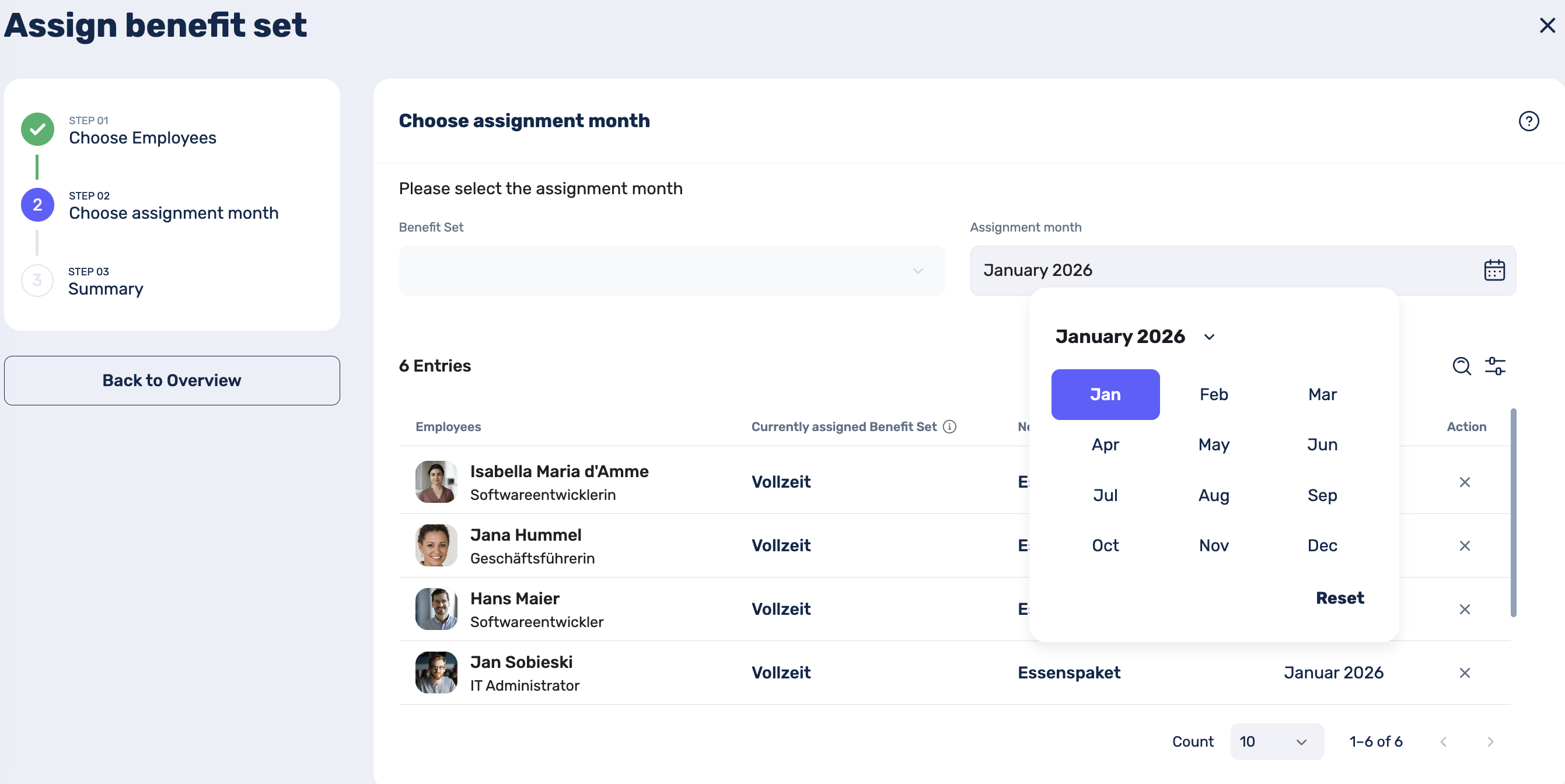Remove Isabella Maria d'Amme from the list
Screen dimensions: 1565x784
tap(1464, 482)
